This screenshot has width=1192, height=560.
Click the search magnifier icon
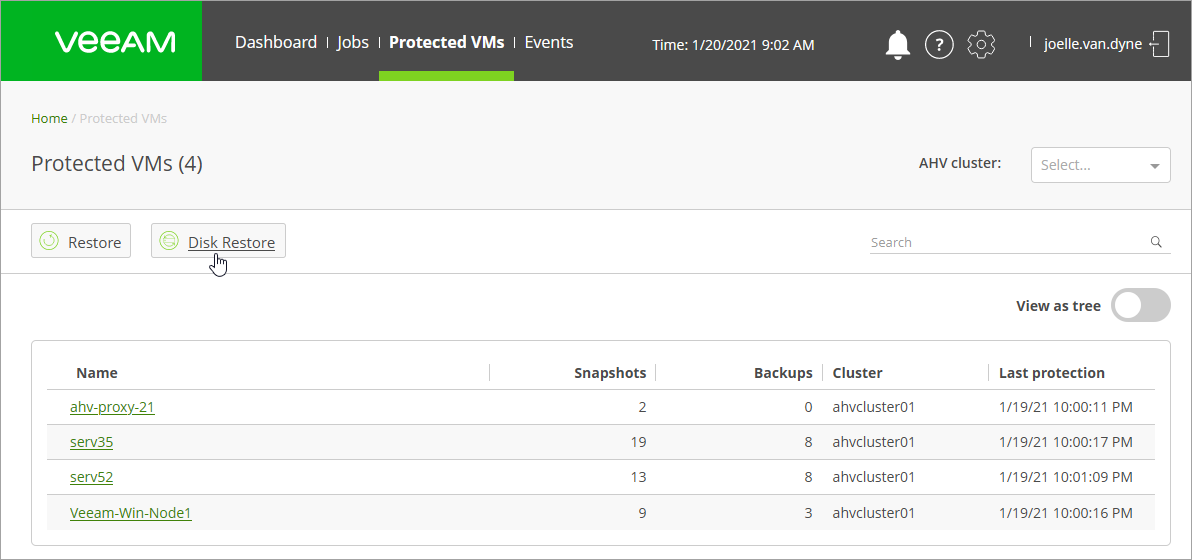[x=1156, y=242]
